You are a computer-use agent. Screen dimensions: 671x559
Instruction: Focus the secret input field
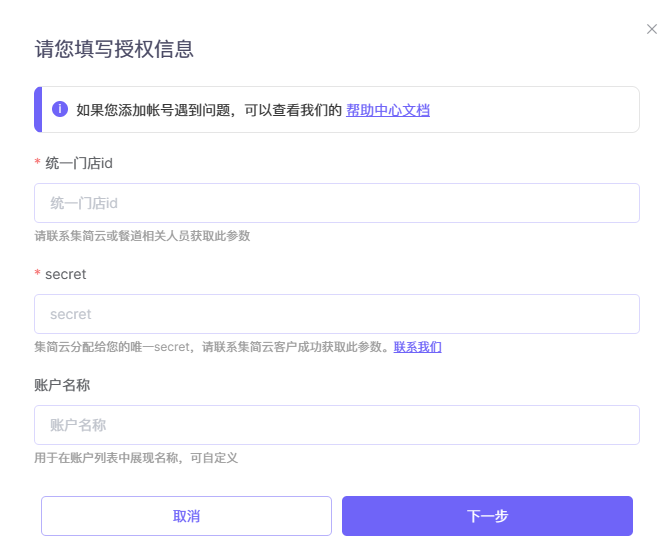[337, 314]
